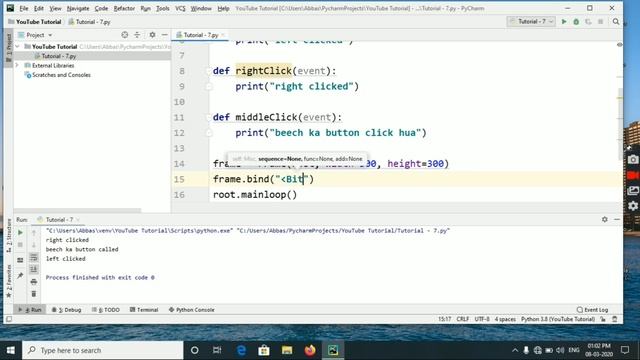Click the Stop icon in the top toolbar
The image size is (640, 360).
[x=600, y=22]
